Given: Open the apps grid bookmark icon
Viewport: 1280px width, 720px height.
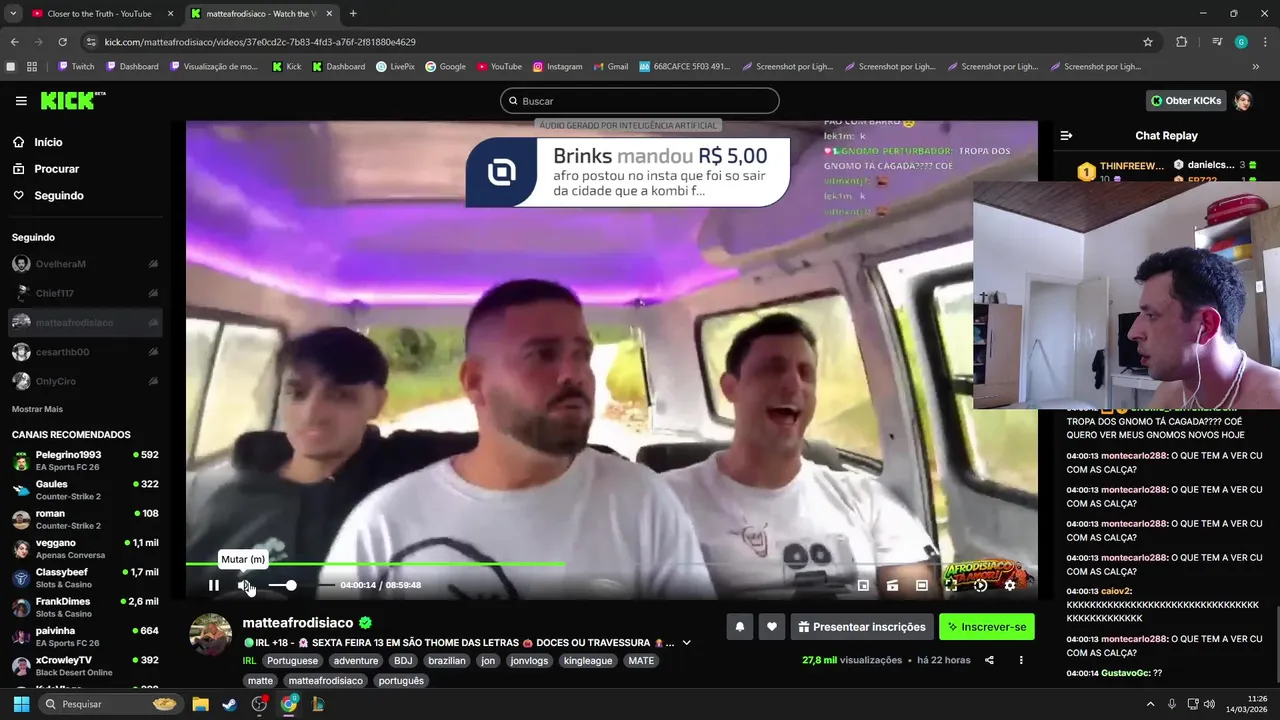Looking at the screenshot, I should point(32,67).
